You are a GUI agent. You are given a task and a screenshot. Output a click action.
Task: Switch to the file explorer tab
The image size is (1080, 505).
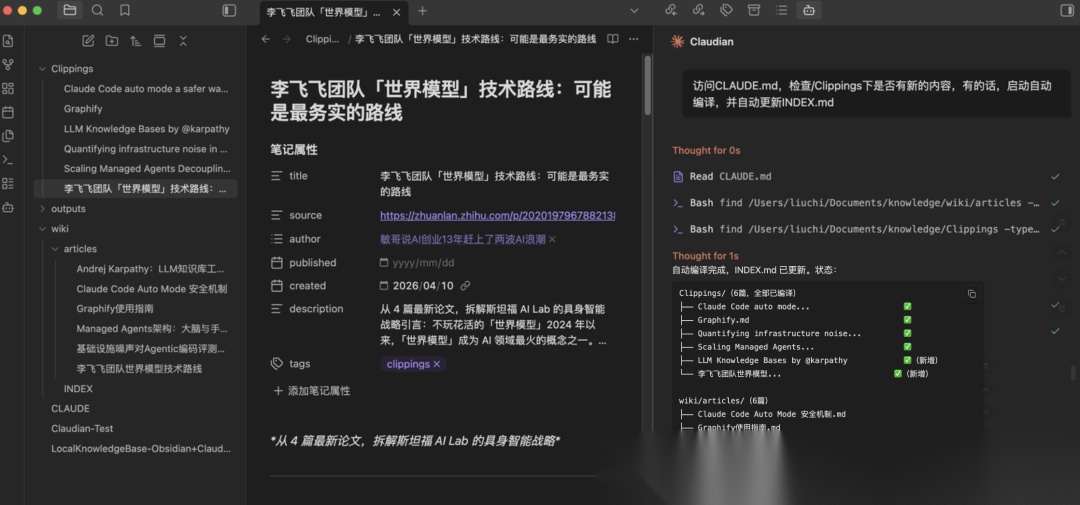[x=70, y=10]
